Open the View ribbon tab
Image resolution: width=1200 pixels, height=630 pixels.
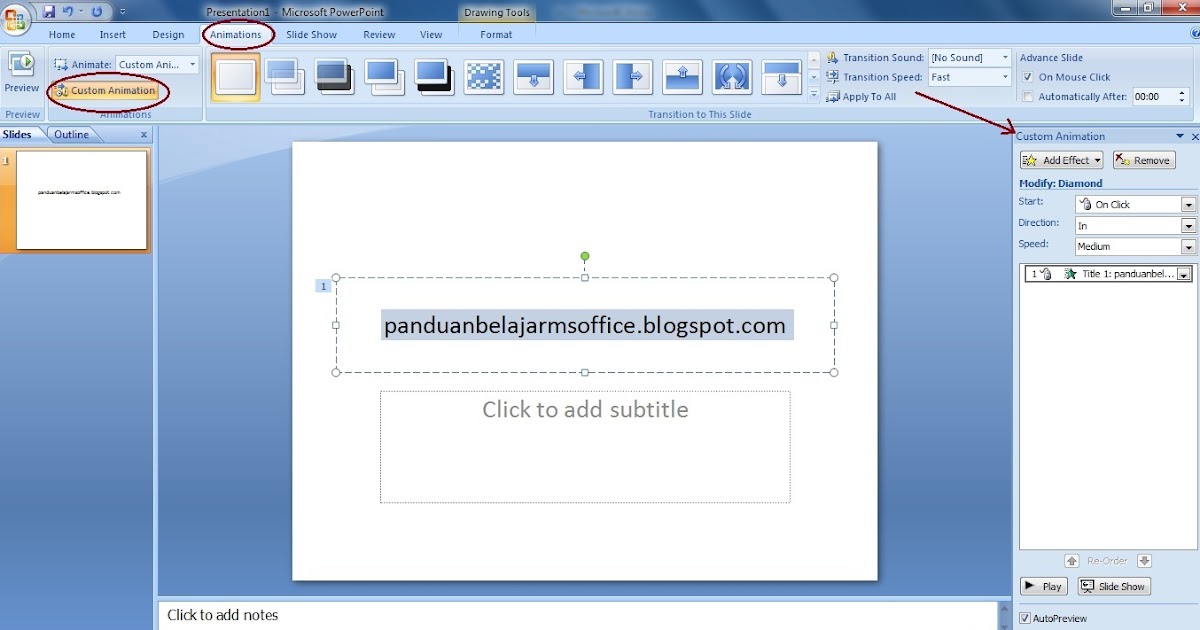tap(431, 35)
